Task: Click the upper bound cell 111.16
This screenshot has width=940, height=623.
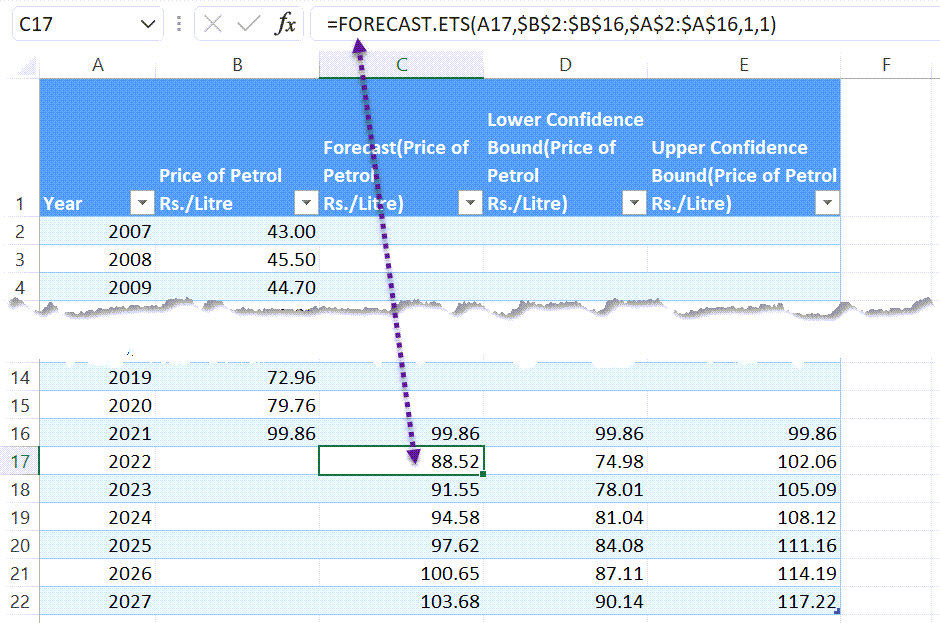Action: click(744, 545)
